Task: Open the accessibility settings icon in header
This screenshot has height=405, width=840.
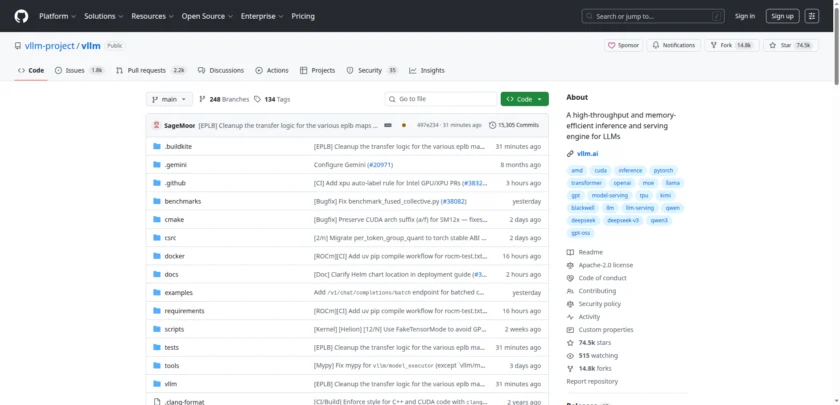Action: [812, 16]
